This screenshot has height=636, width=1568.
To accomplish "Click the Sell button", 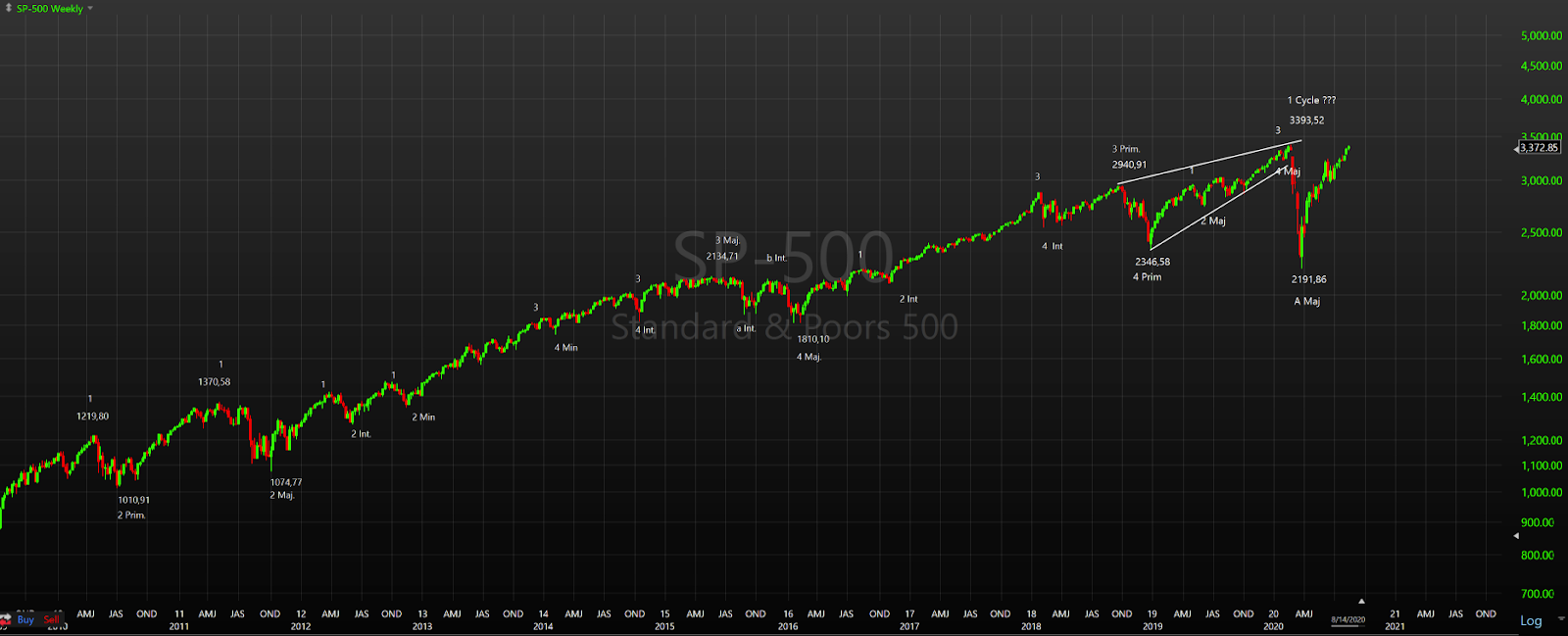I will (51, 619).
